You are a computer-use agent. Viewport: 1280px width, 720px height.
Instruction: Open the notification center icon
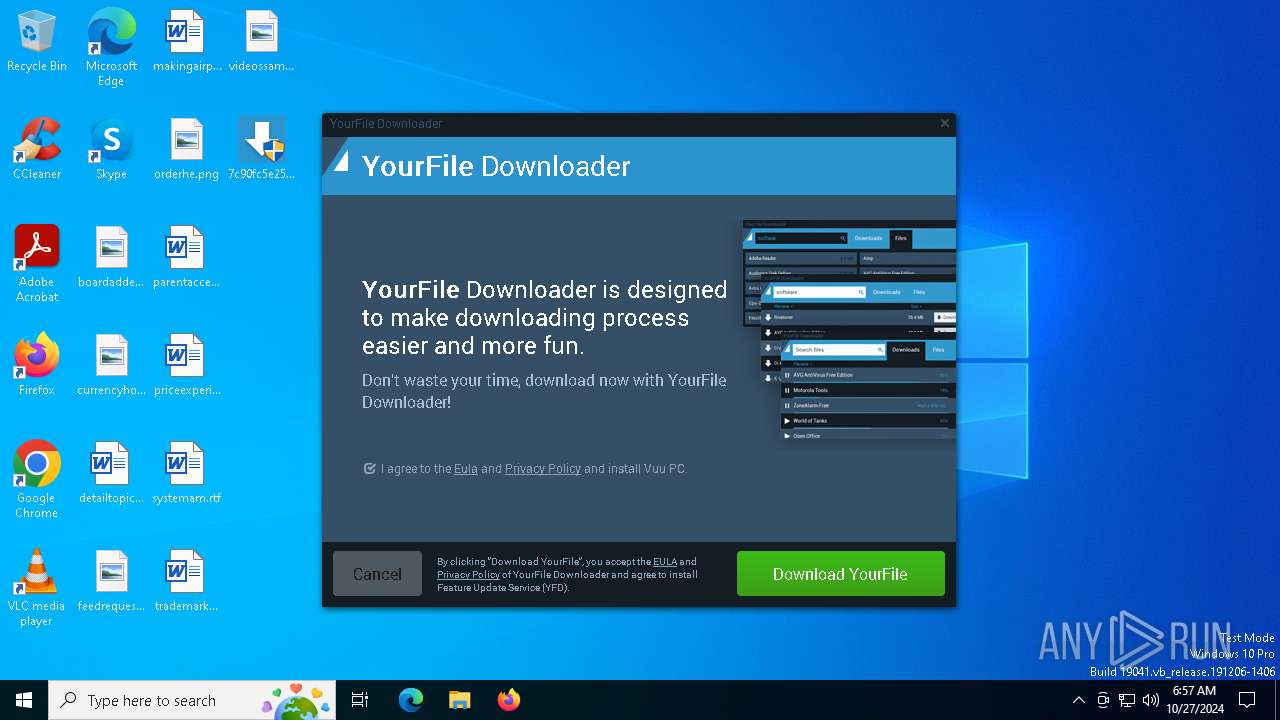coord(1247,700)
